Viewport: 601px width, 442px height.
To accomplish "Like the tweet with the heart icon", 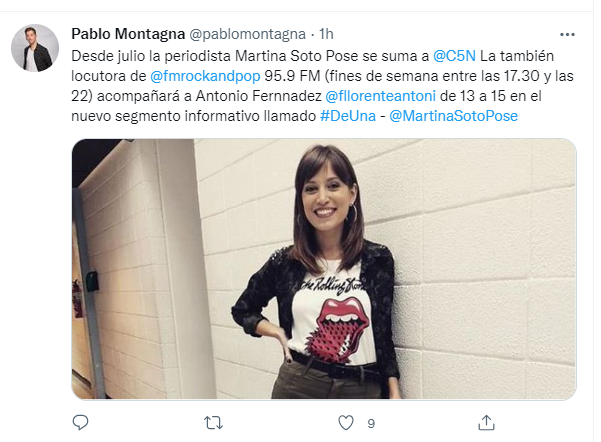I will (x=346, y=423).
